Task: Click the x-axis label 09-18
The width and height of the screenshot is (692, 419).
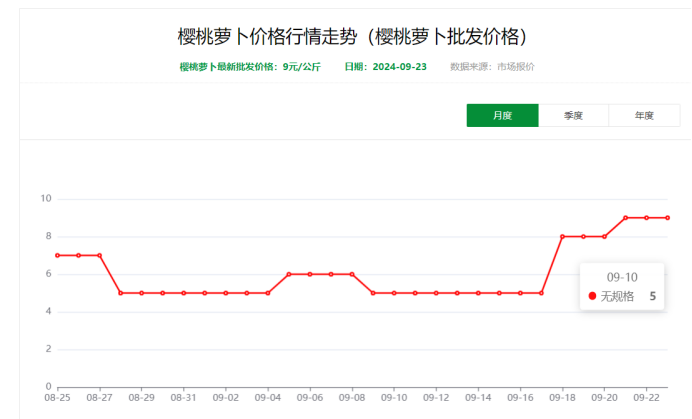Action: [x=562, y=398]
